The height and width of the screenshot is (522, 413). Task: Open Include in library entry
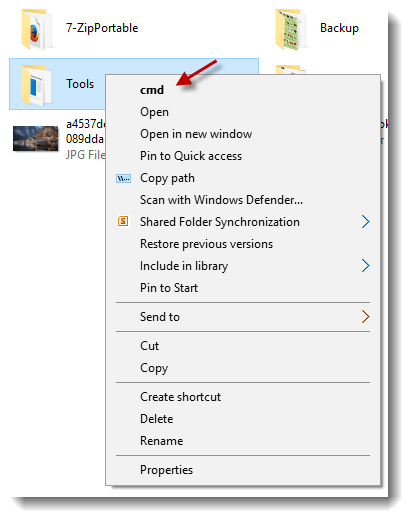[243, 266]
